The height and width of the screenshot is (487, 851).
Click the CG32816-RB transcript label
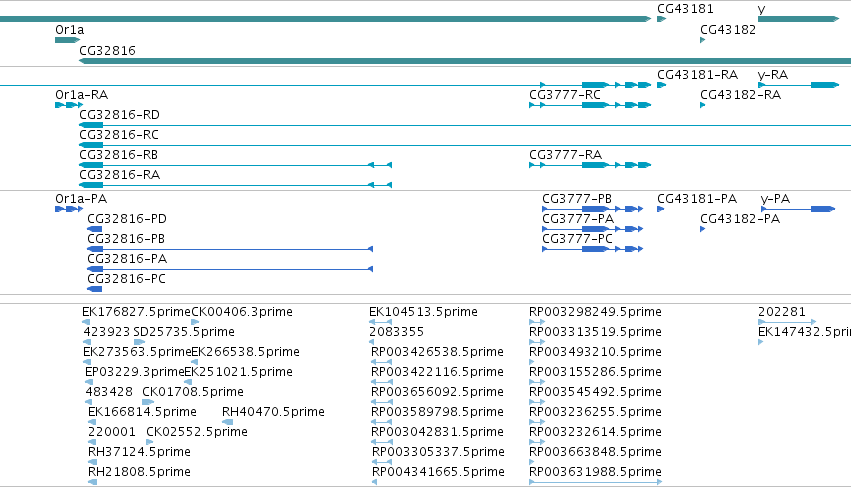click(x=118, y=155)
